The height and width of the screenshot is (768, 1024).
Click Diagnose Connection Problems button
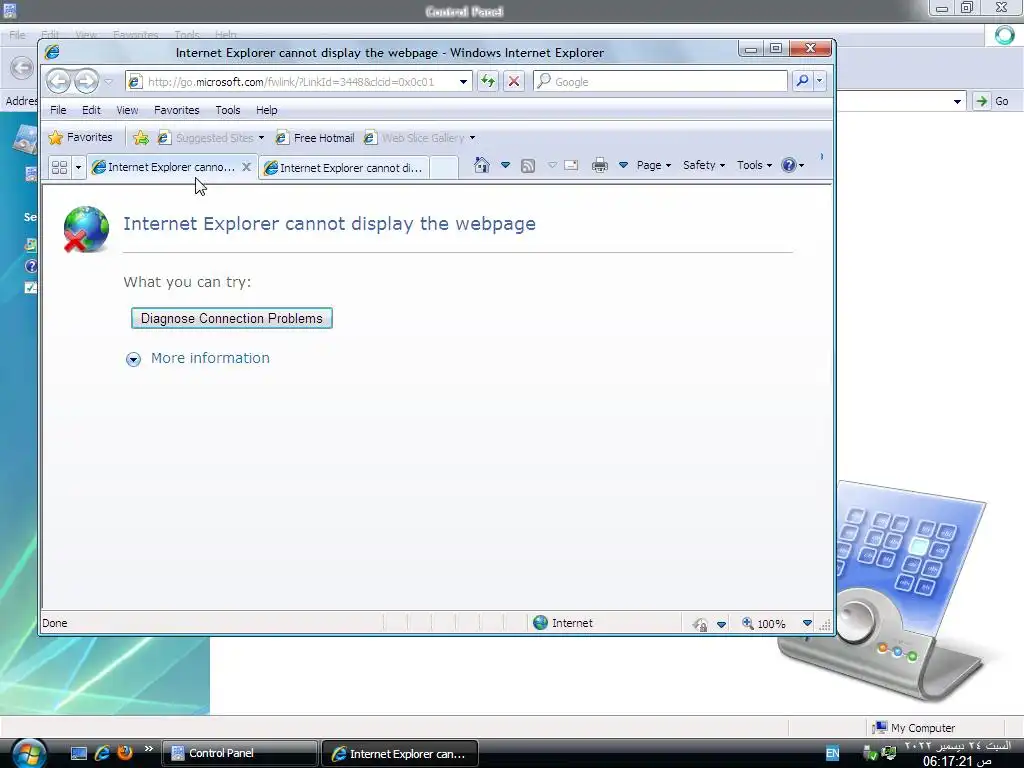(x=232, y=318)
